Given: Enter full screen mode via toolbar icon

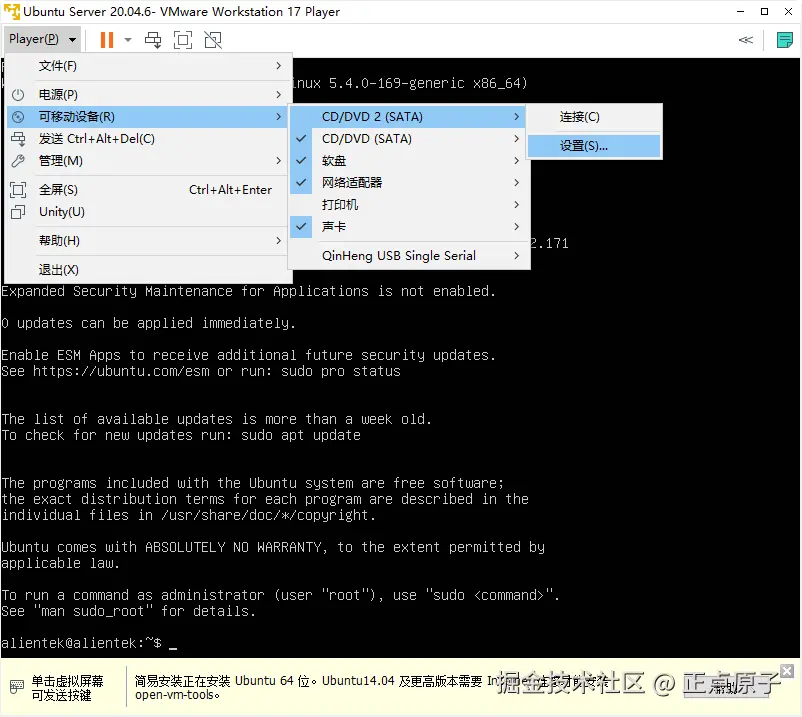Looking at the screenshot, I should click(183, 40).
